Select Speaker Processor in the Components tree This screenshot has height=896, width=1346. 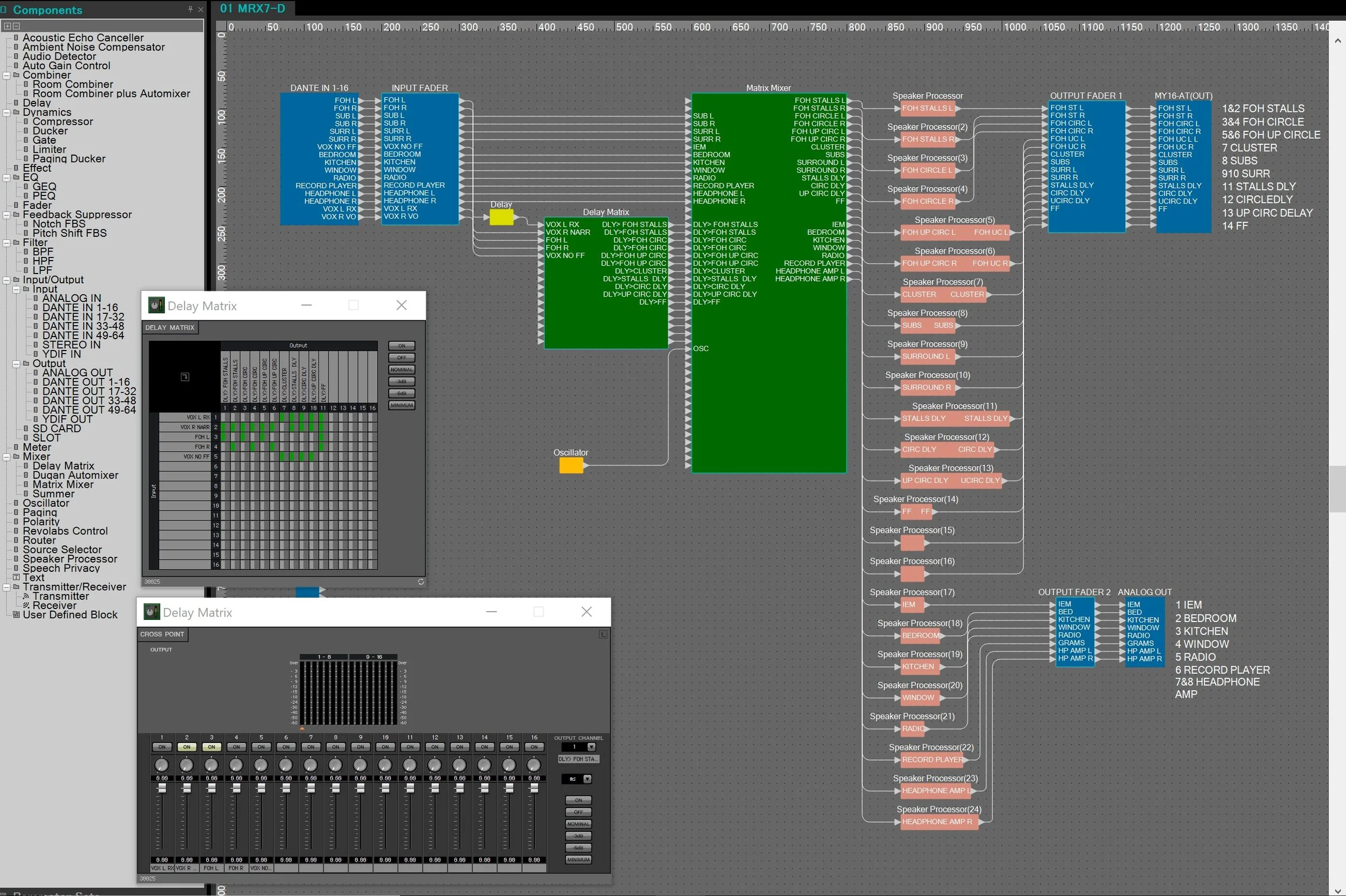(69, 559)
